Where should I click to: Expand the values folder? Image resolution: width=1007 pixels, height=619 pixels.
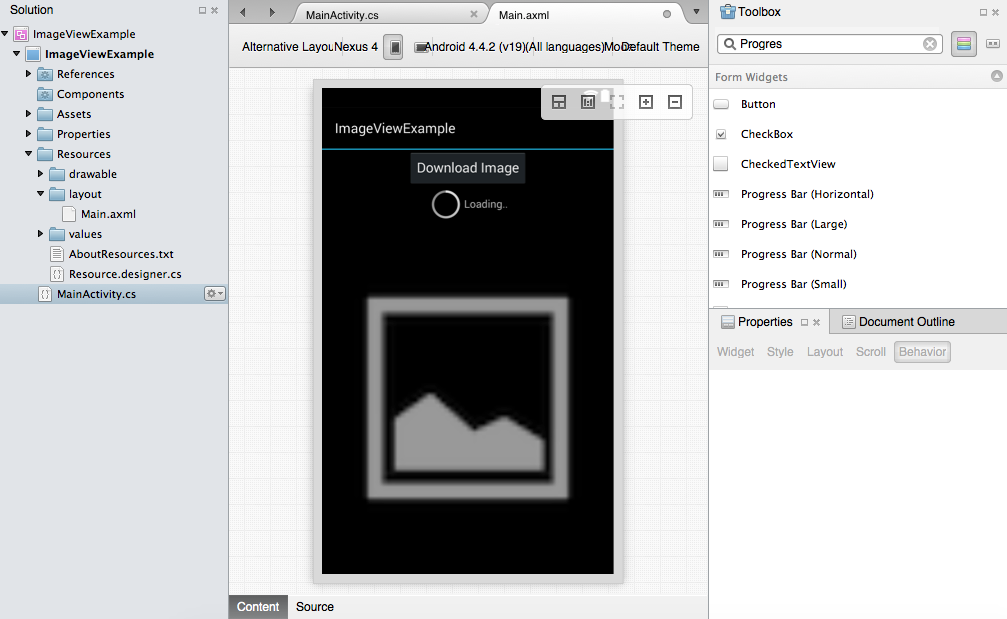[x=40, y=234]
